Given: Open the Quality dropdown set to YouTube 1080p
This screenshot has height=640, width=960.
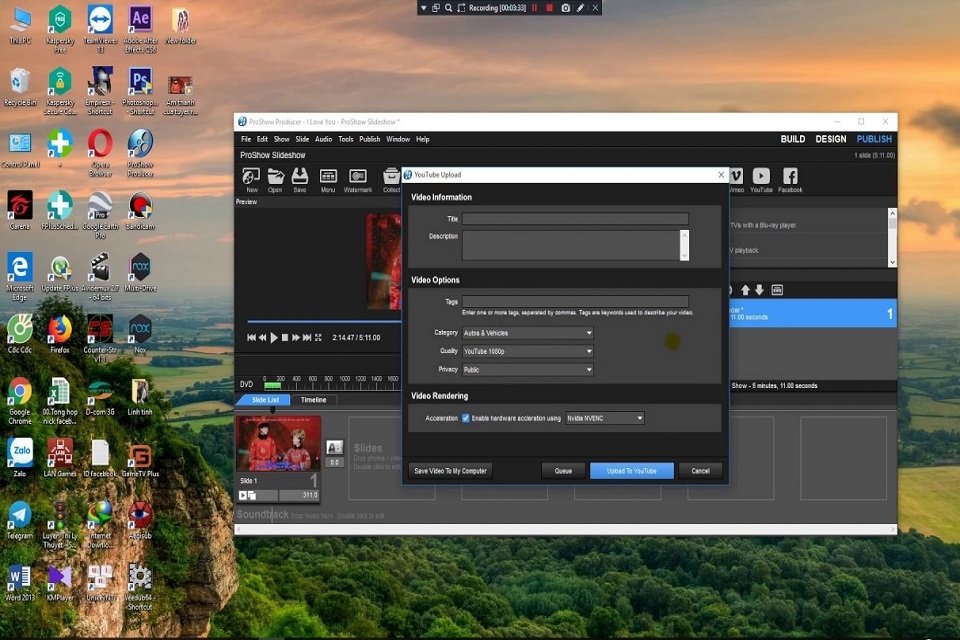Looking at the screenshot, I should coord(527,351).
